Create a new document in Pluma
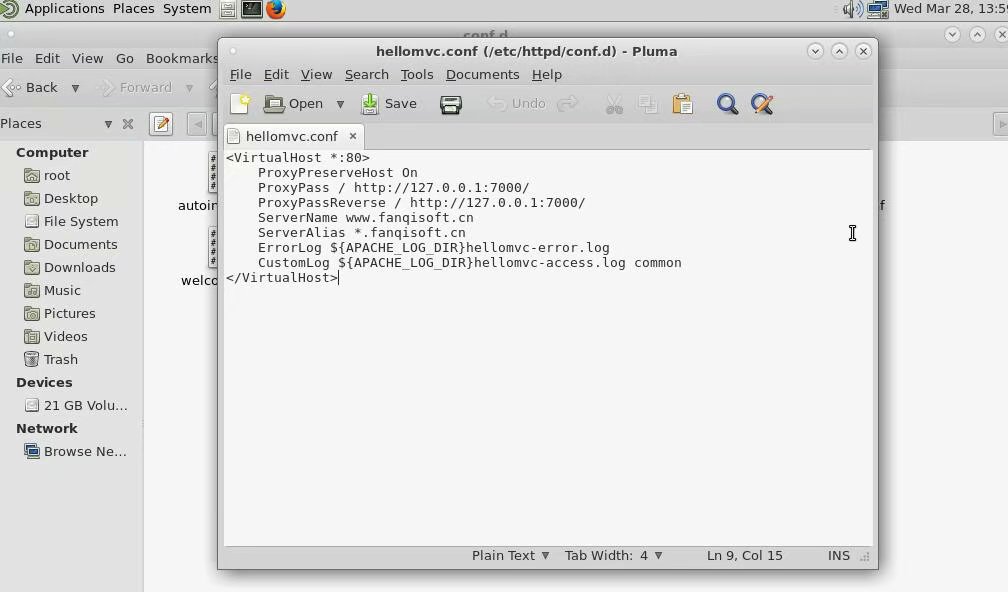 coord(240,103)
